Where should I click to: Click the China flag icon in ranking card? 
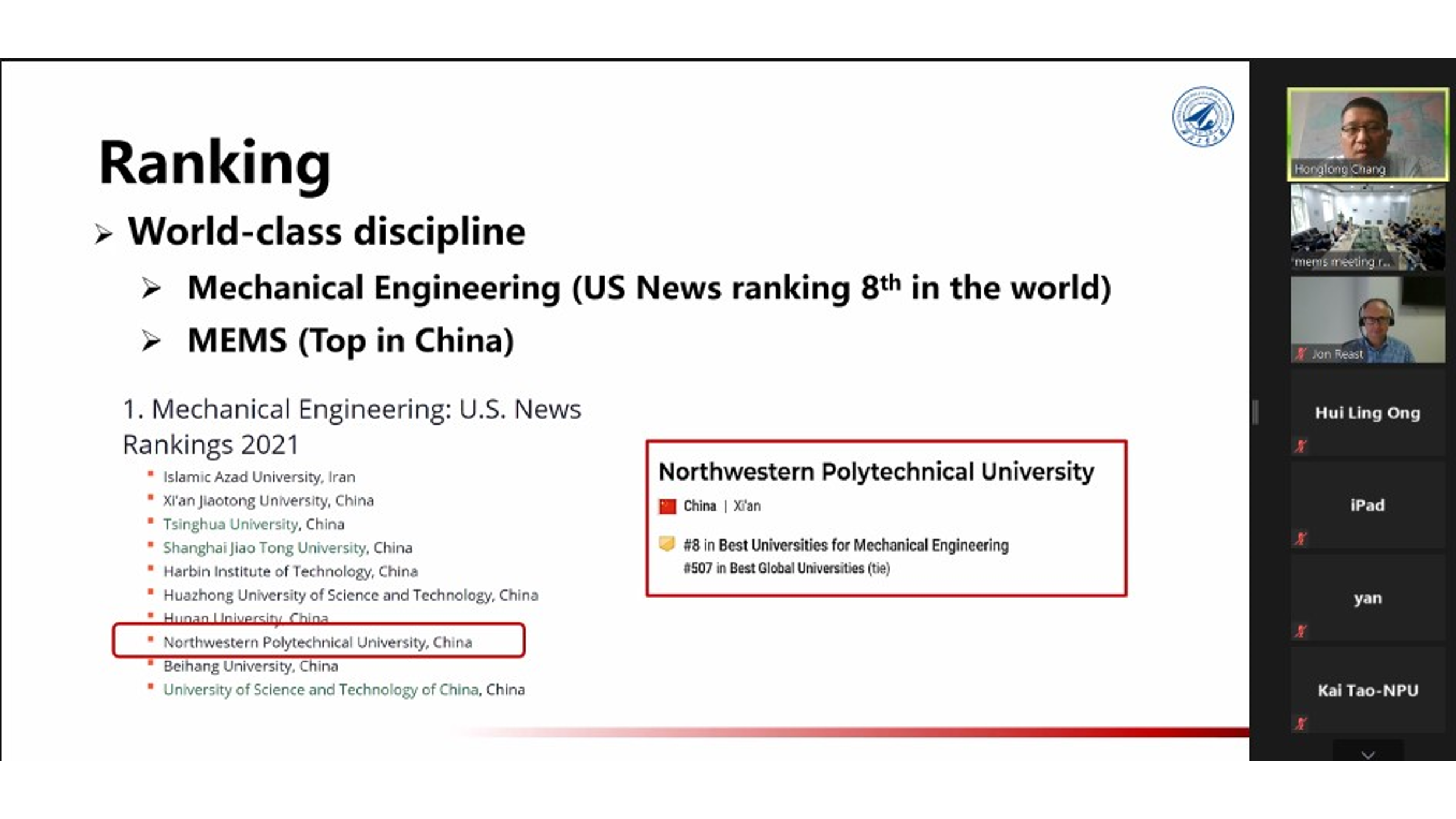667,506
